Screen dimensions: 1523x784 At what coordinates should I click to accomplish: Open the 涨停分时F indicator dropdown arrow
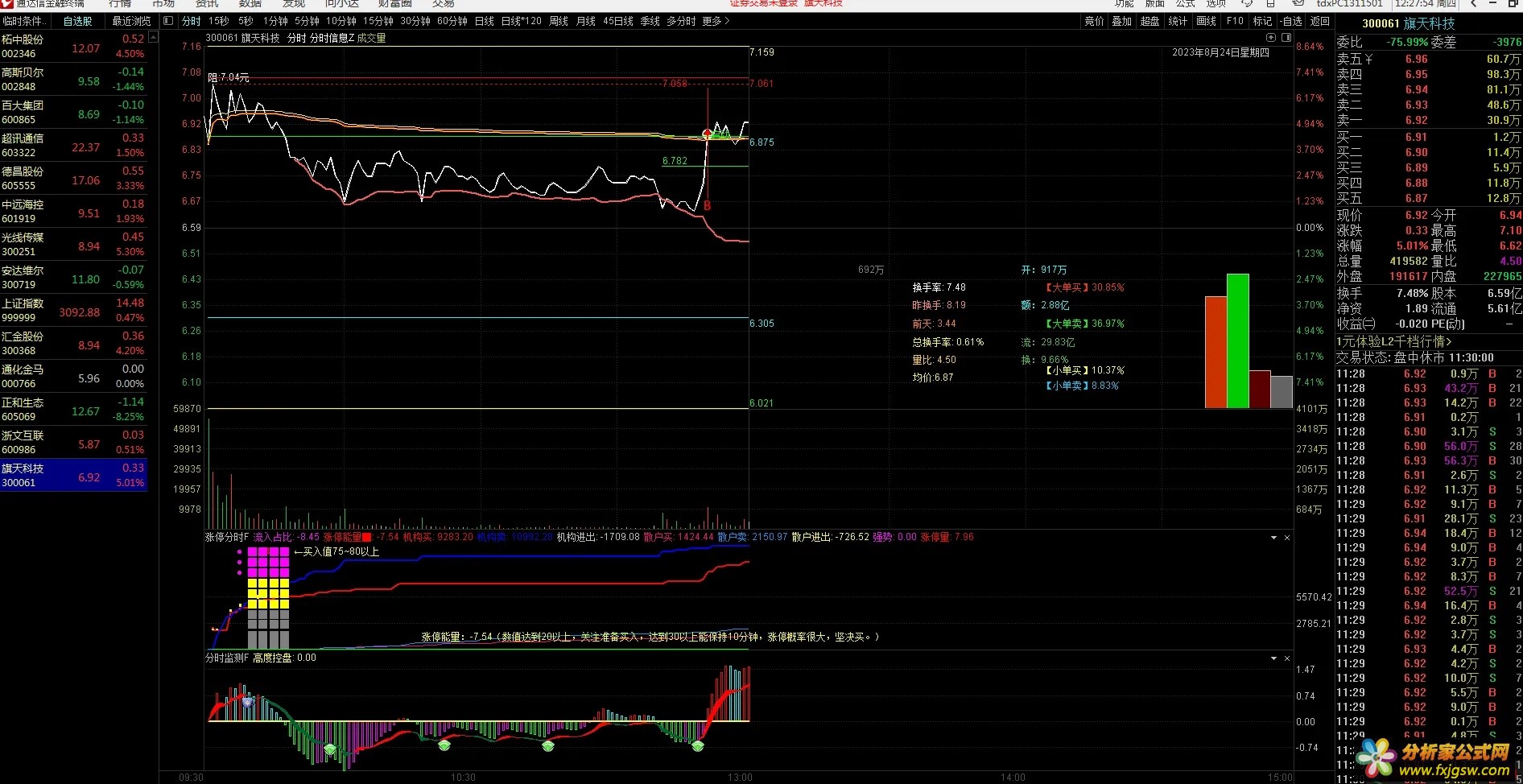(x=1273, y=538)
